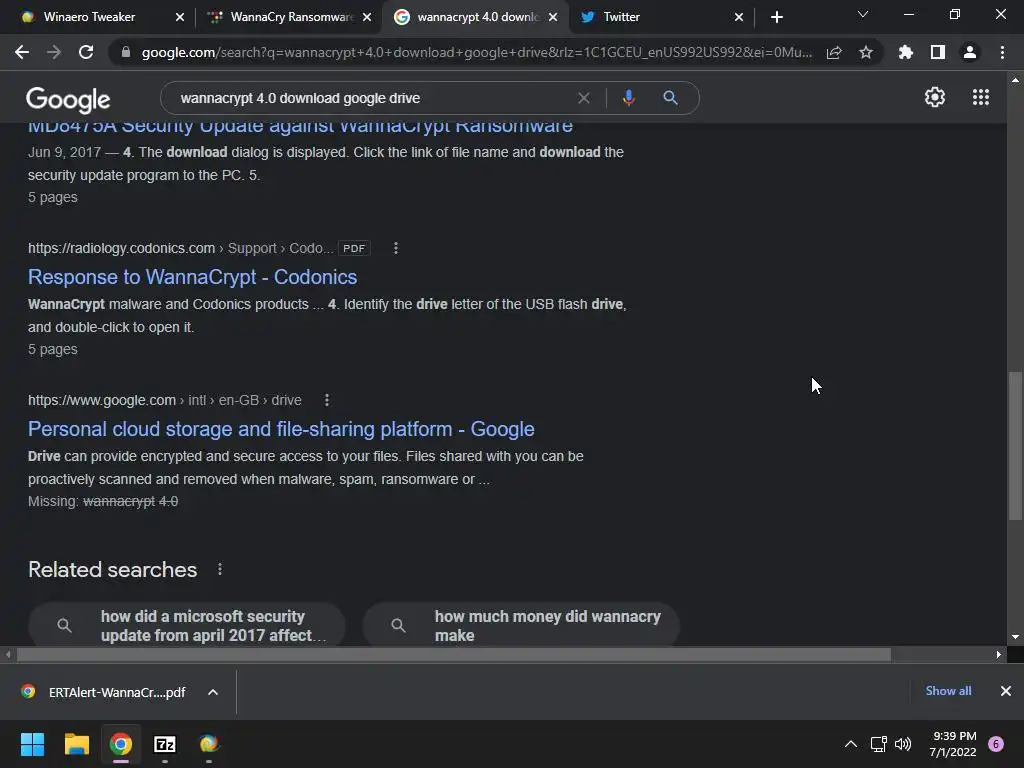Open Google quick settings gear
The height and width of the screenshot is (768, 1024).
point(935,97)
